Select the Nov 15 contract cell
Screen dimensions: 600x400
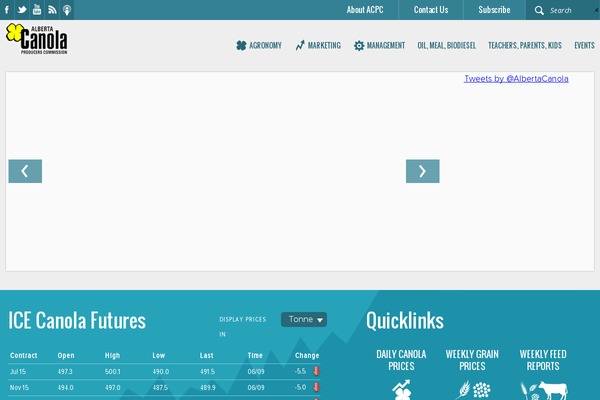tap(19, 387)
